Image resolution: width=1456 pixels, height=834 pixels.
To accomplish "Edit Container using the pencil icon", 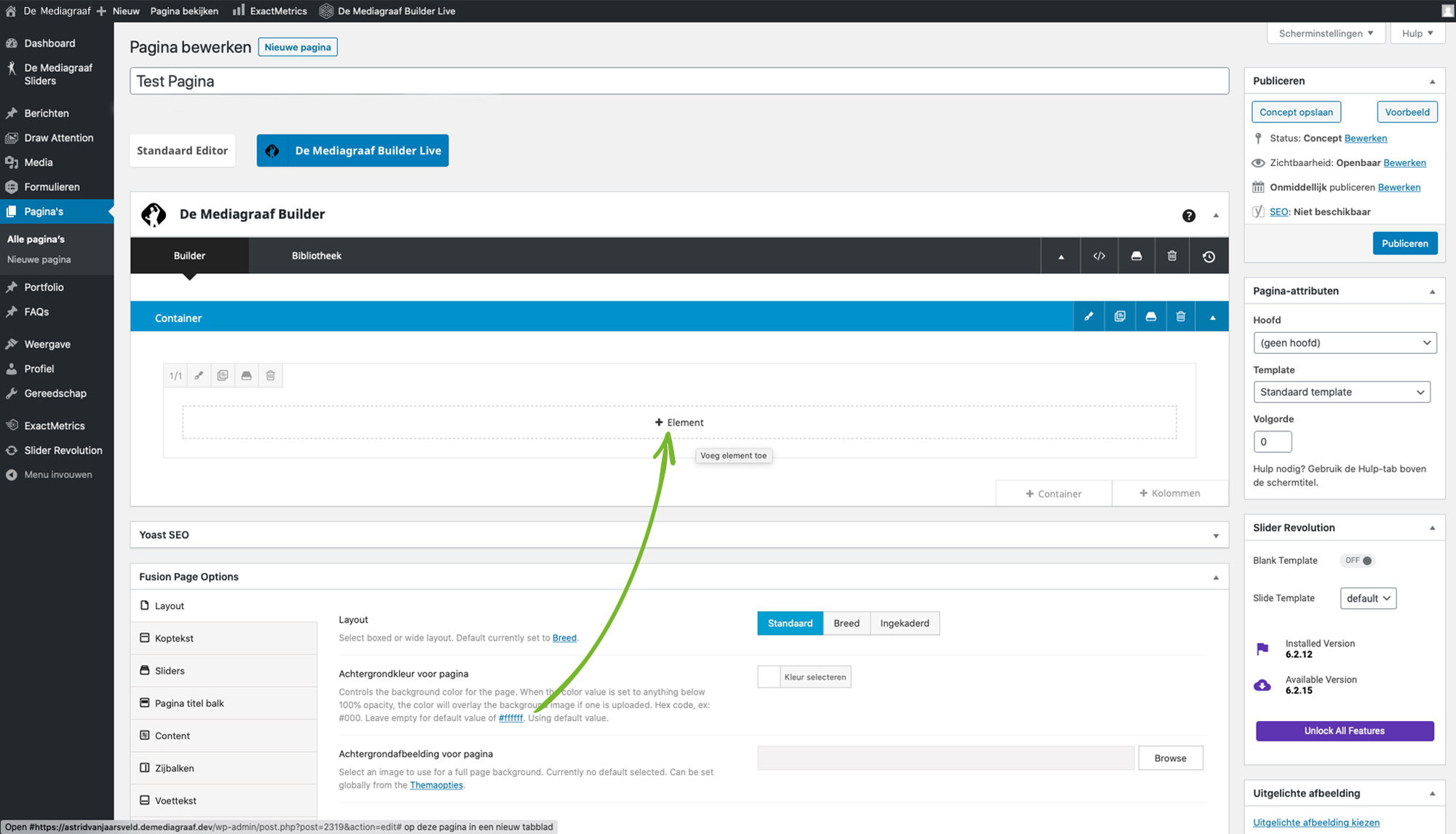I will click(x=1088, y=317).
